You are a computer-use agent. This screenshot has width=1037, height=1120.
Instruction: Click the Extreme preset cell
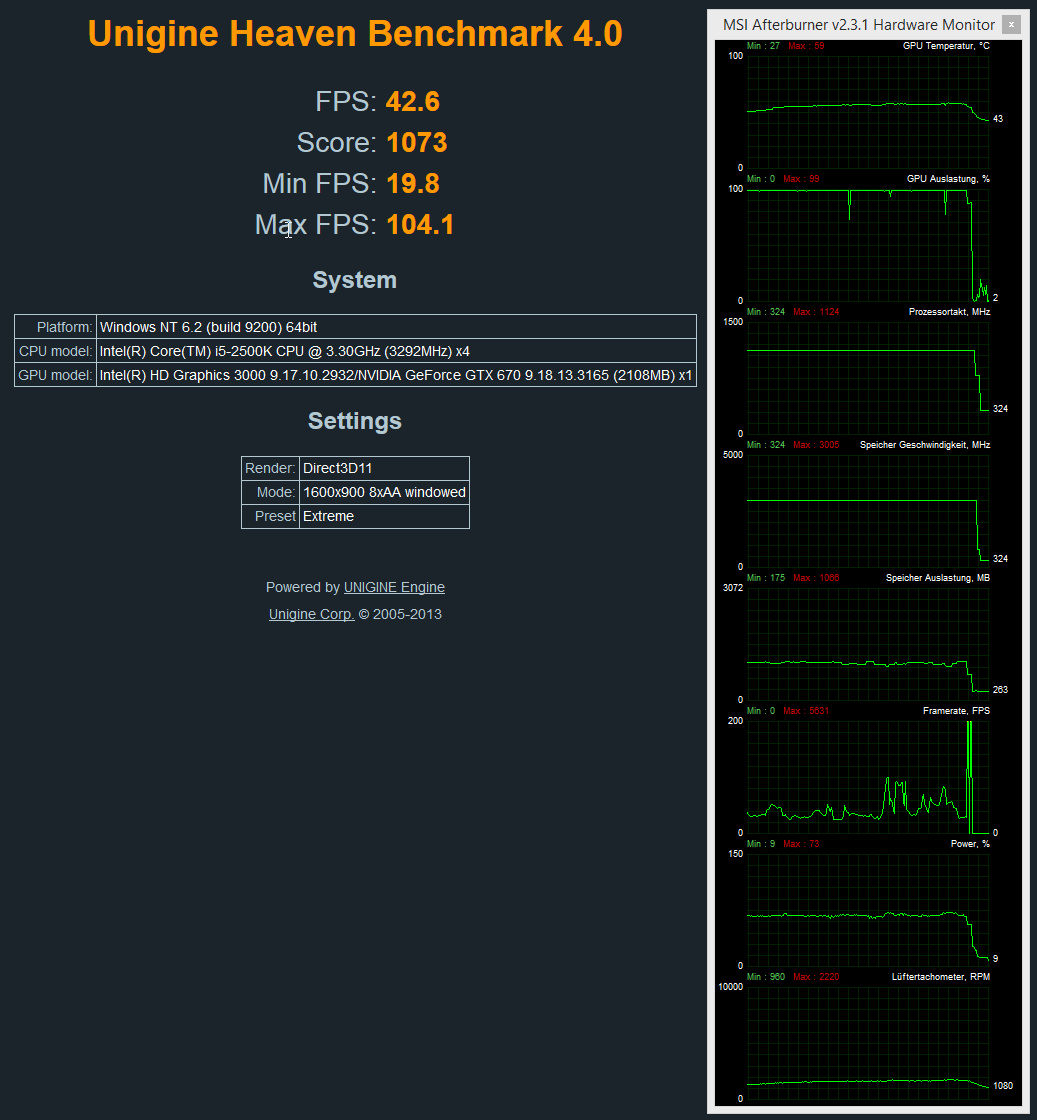[384, 516]
